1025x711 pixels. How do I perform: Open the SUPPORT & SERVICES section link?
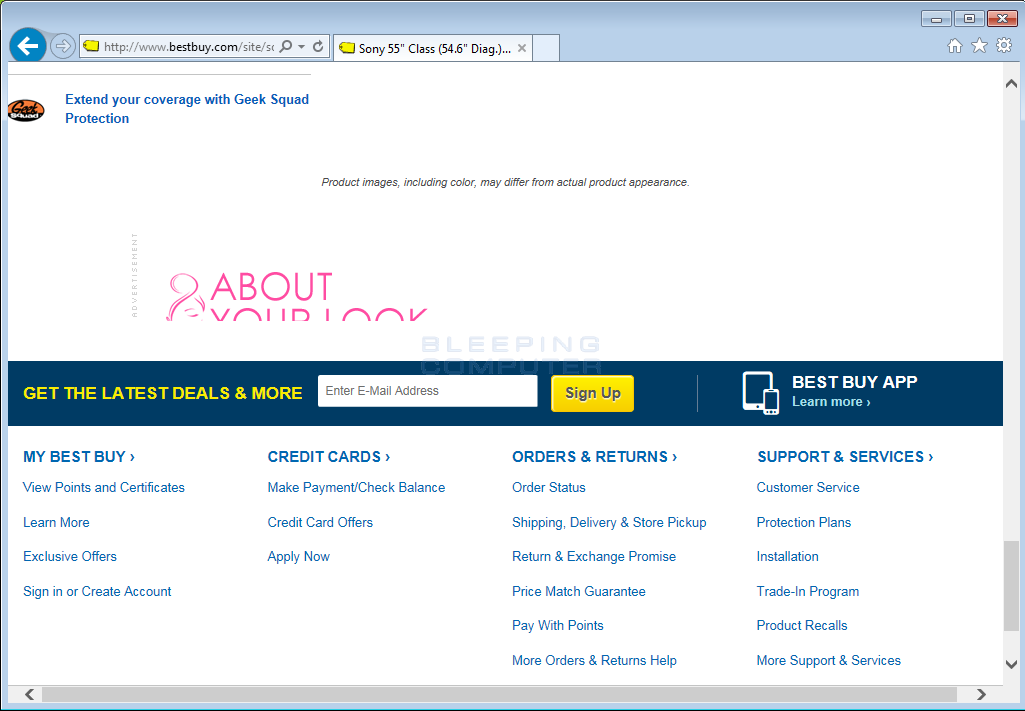(845, 457)
